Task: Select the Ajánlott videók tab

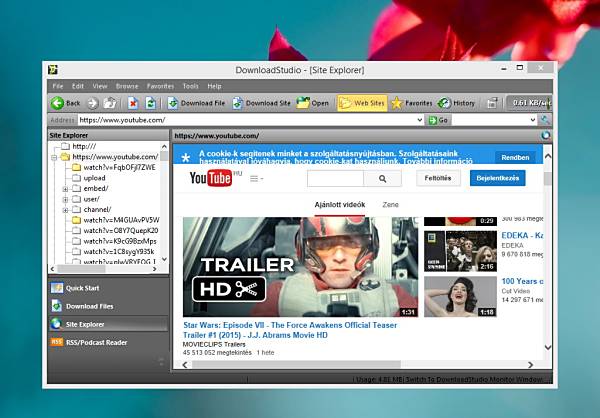Action: [x=340, y=205]
